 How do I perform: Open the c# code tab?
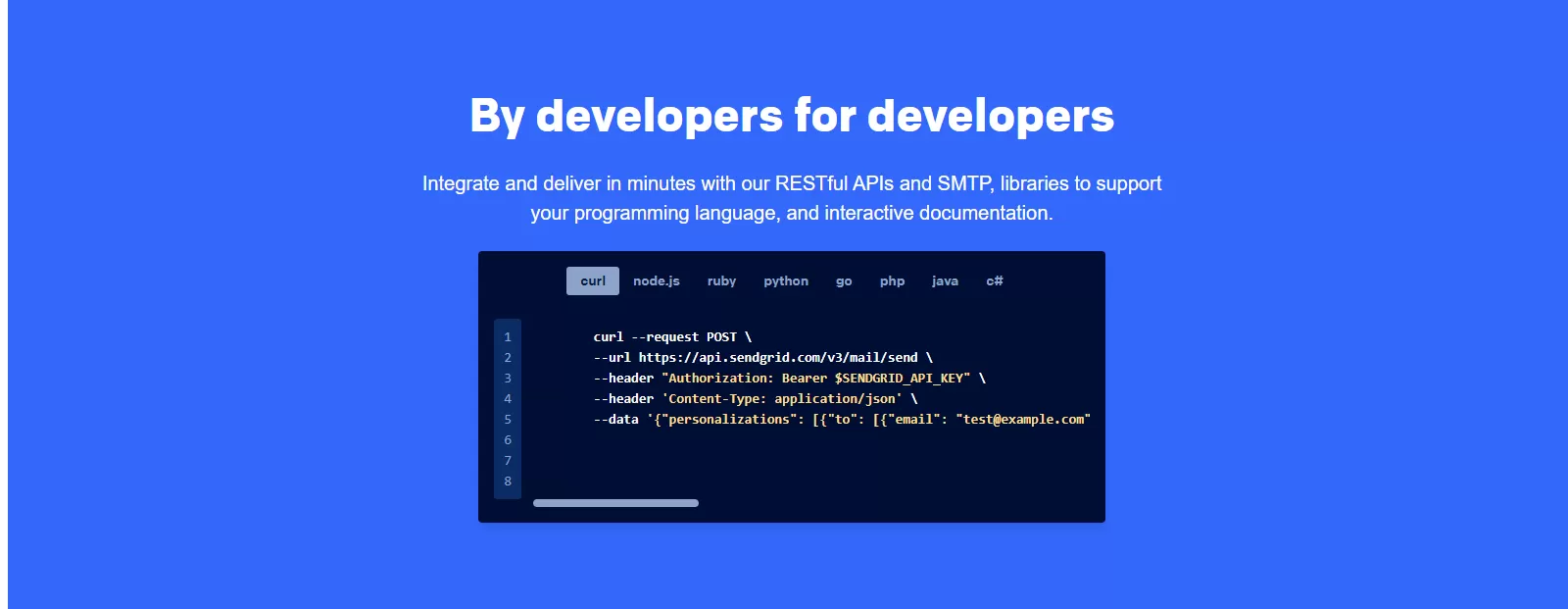pyautogui.click(x=994, y=281)
